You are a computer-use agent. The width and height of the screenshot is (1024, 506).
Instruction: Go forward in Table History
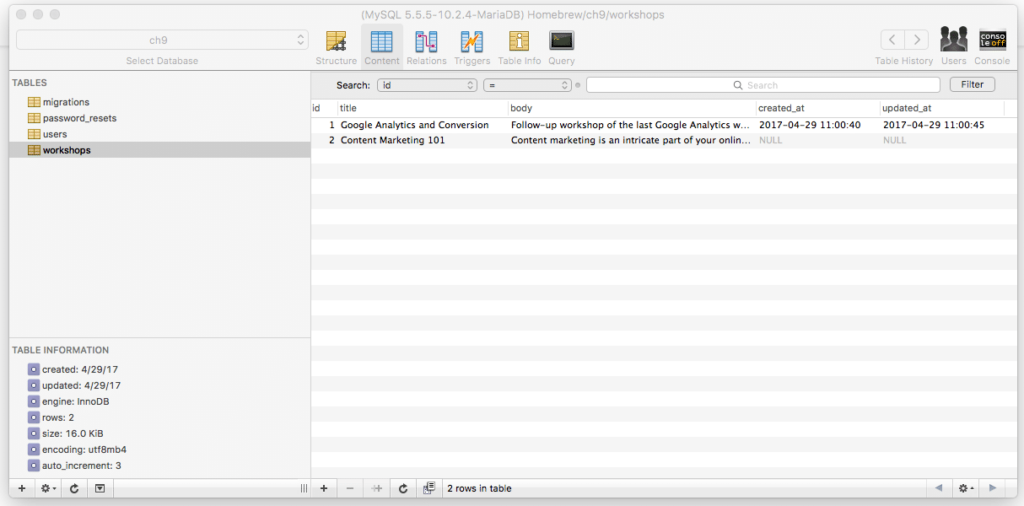tap(916, 40)
